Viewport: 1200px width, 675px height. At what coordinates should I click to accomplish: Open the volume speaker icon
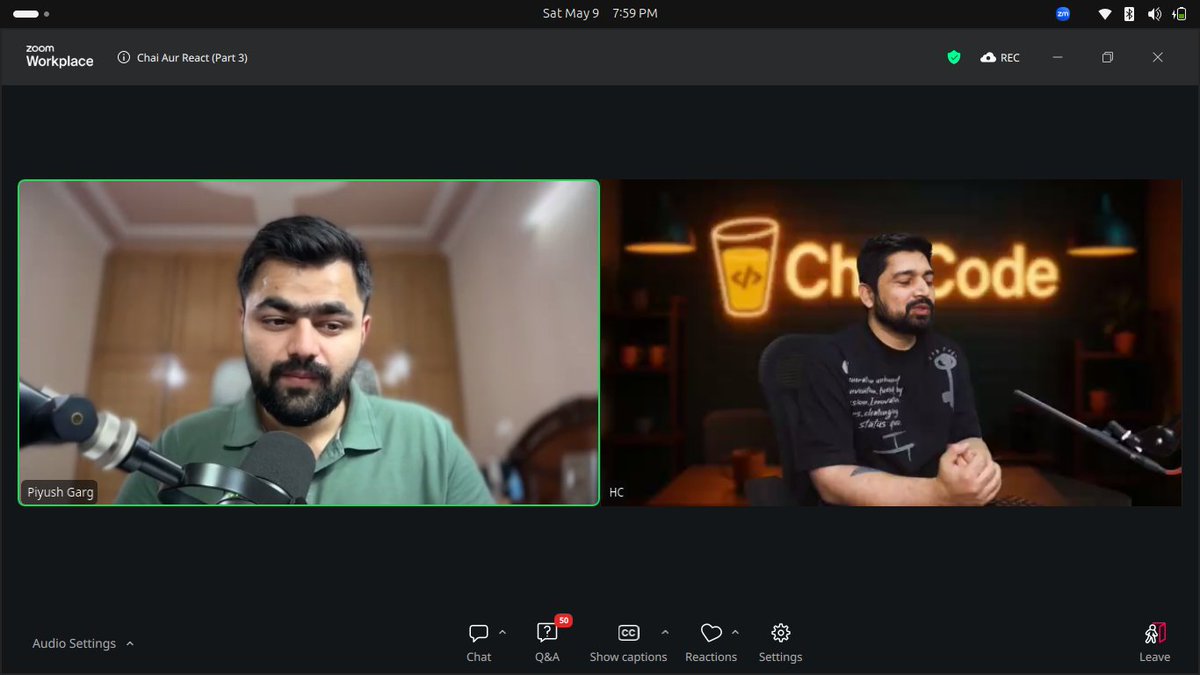[1155, 14]
